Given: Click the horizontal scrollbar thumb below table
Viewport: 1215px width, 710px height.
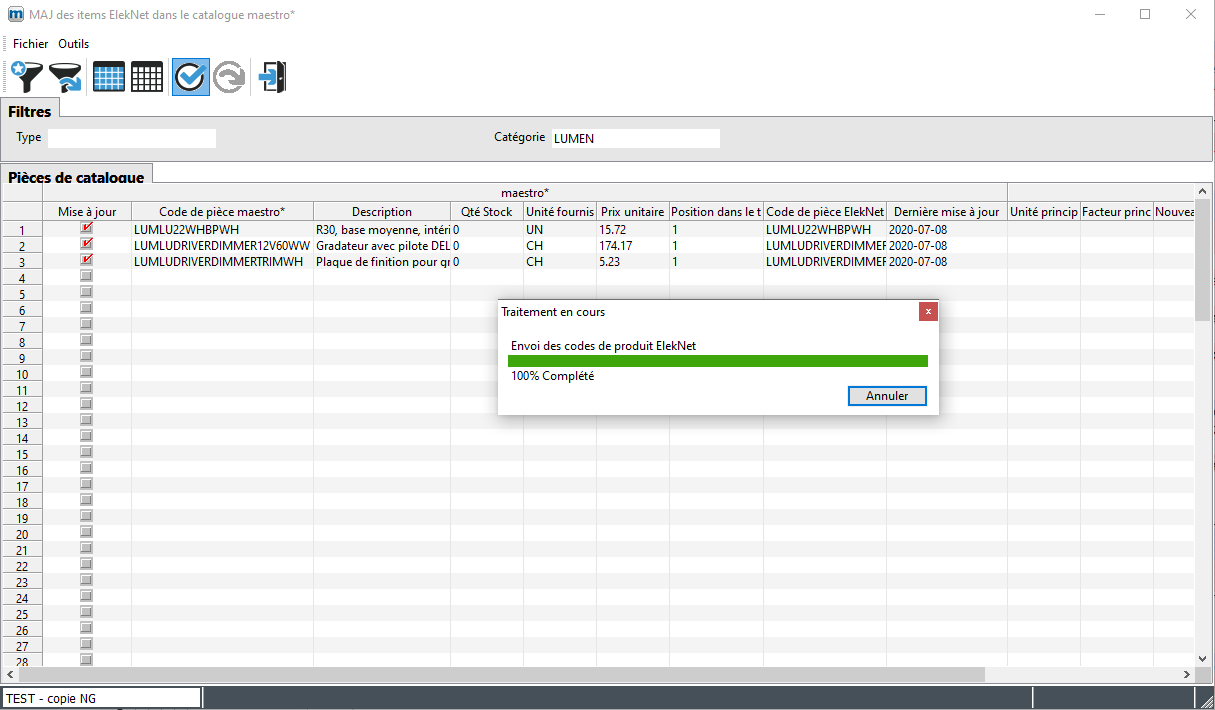Looking at the screenshot, I should click(x=504, y=675).
